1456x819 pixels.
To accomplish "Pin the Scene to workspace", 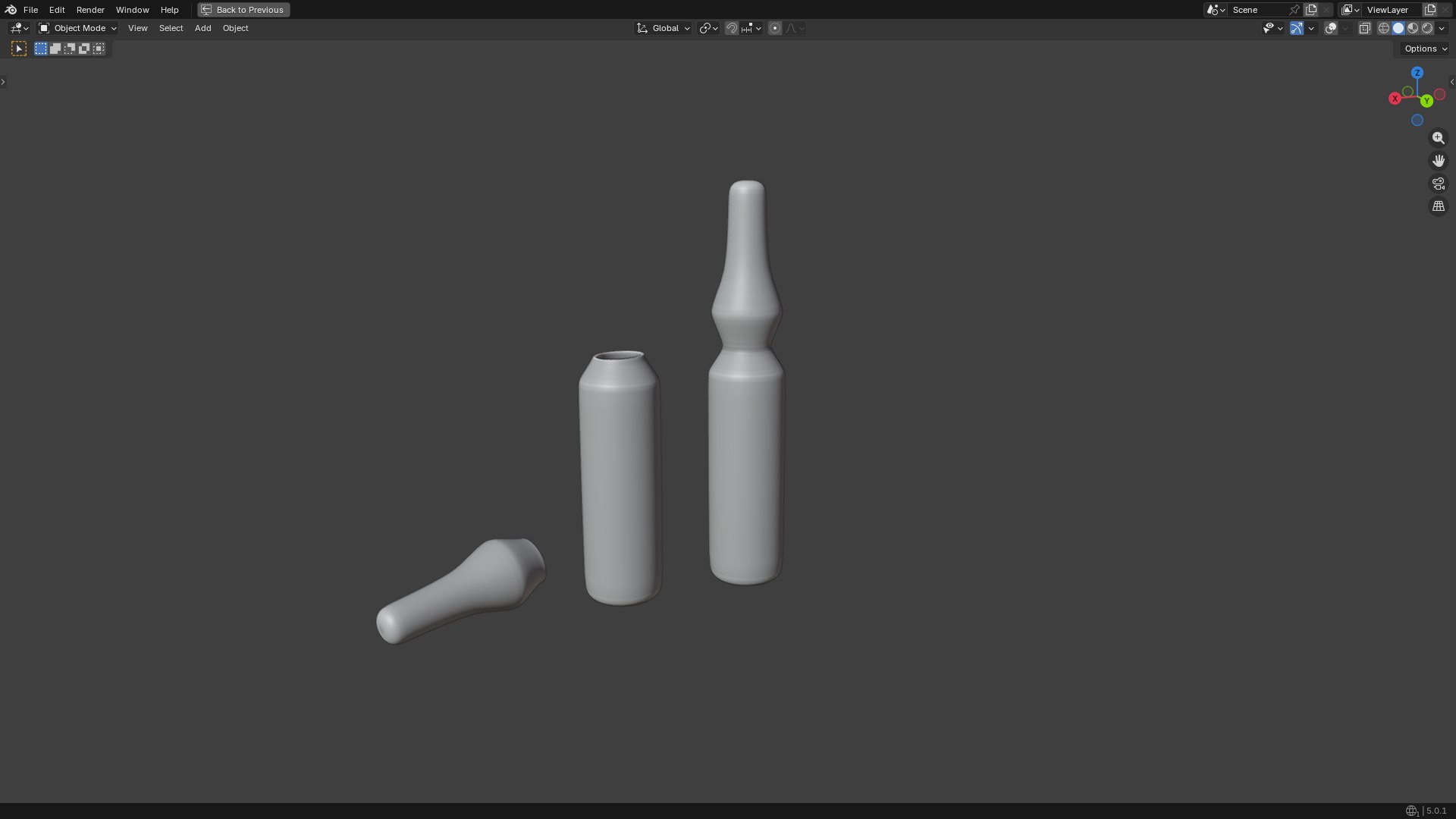I will tap(1294, 10).
